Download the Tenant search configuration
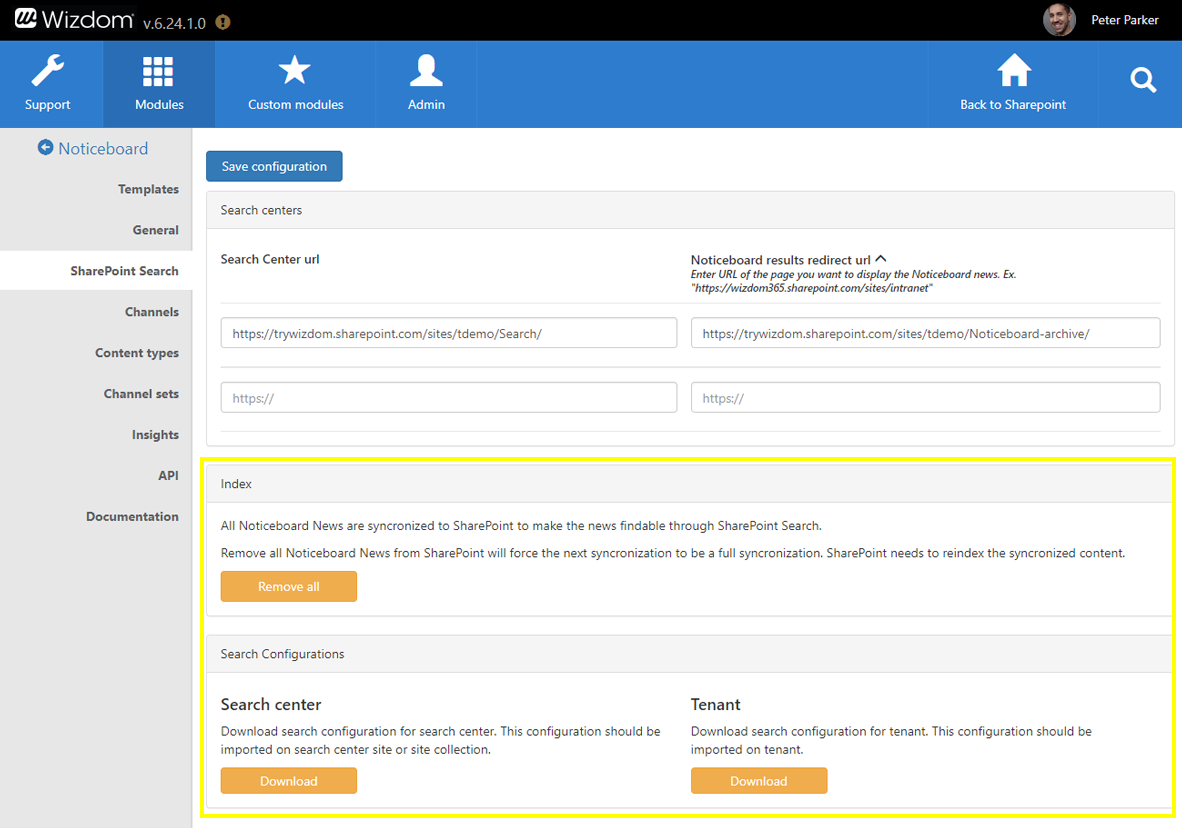 758,781
